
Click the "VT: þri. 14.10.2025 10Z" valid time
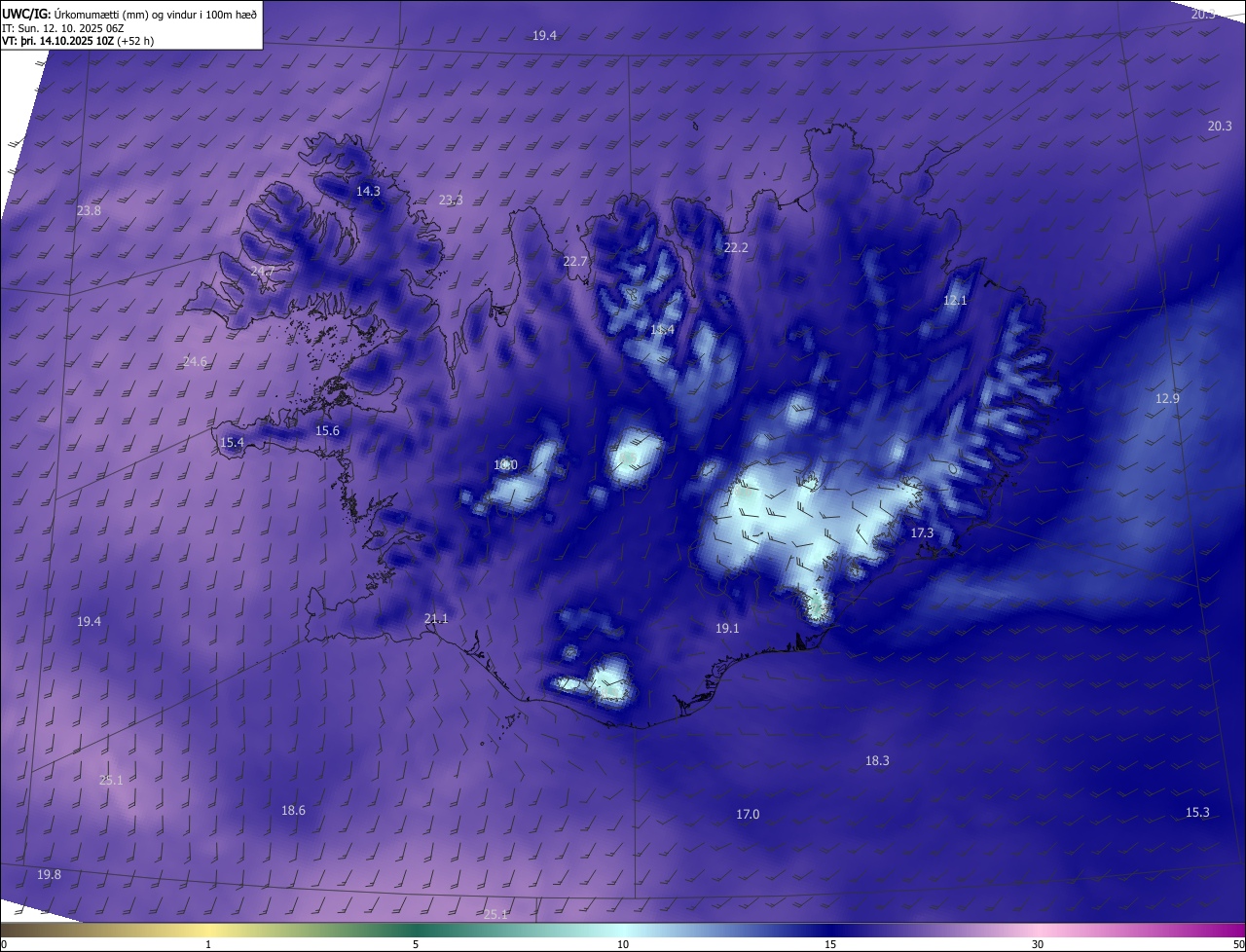(x=57, y=41)
